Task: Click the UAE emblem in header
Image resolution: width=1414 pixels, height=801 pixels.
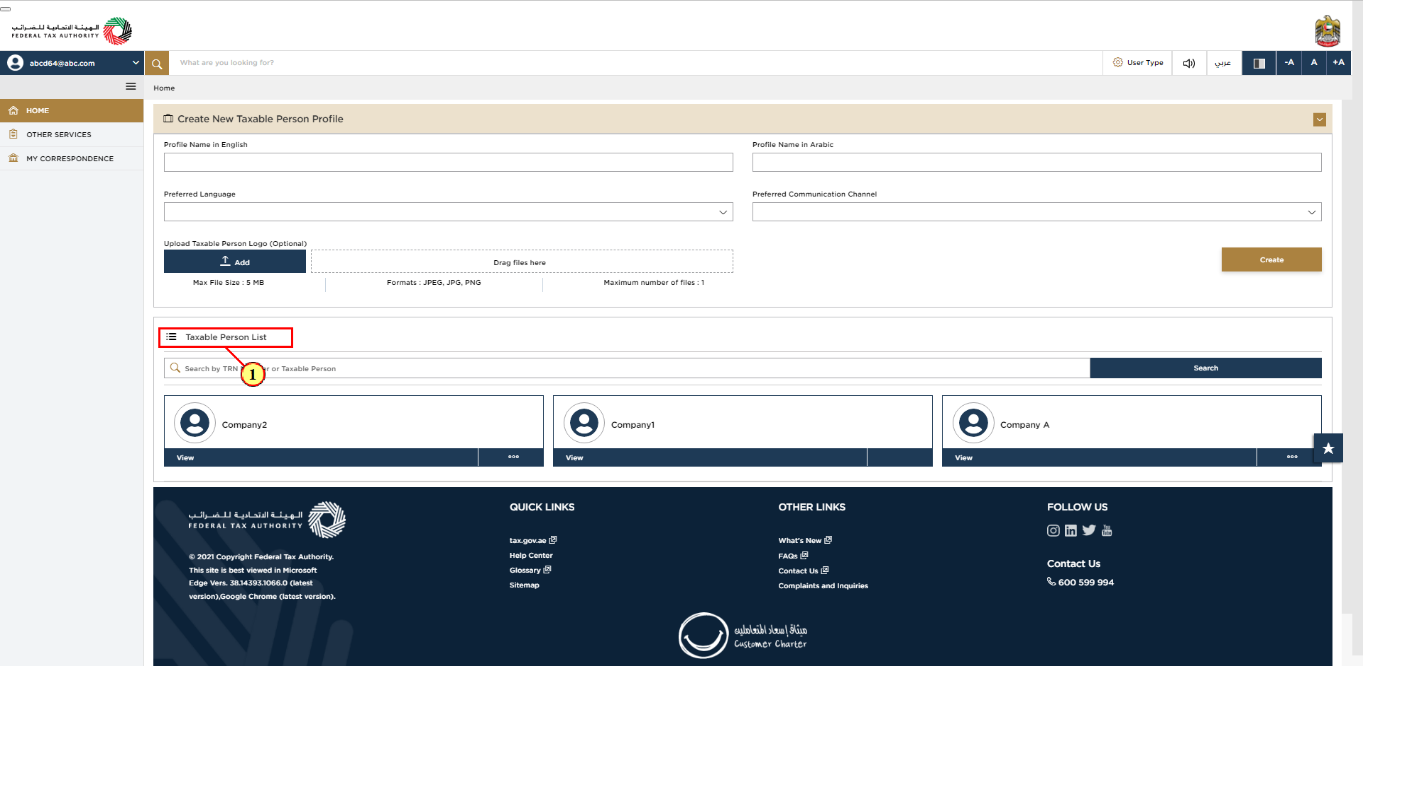Action: (1327, 31)
